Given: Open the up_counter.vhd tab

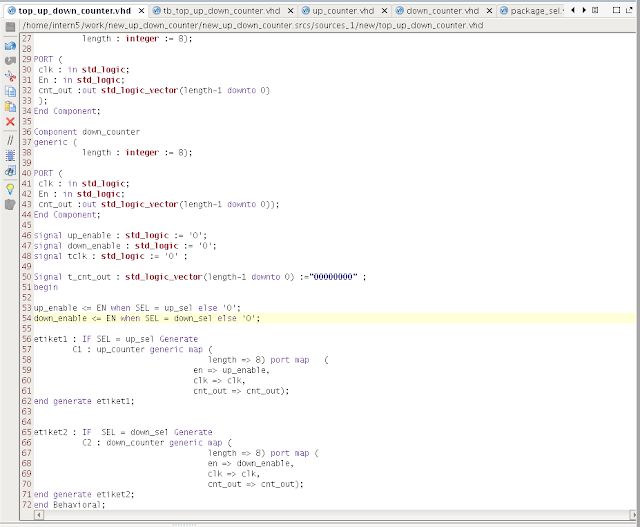Looking at the screenshot, I should (343, 11).
